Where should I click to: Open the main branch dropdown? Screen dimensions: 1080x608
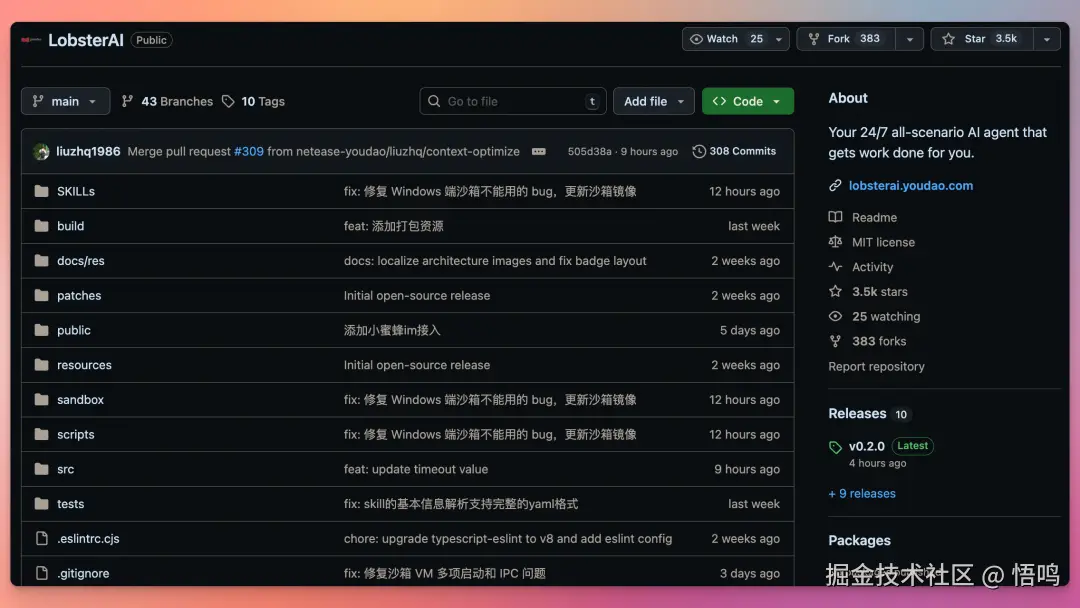coord(65,101)
